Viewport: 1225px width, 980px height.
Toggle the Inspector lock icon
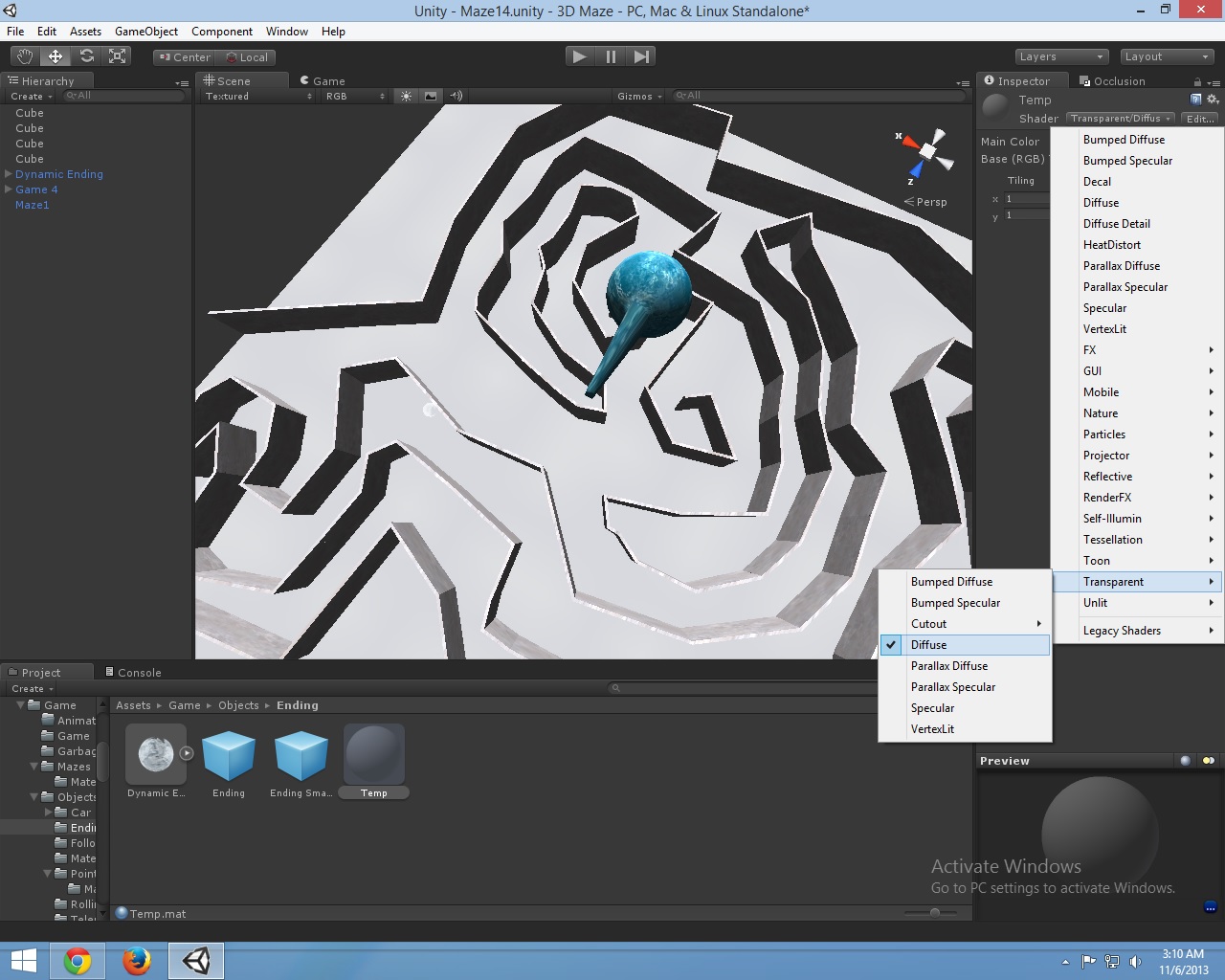(x=1197, y=81)
